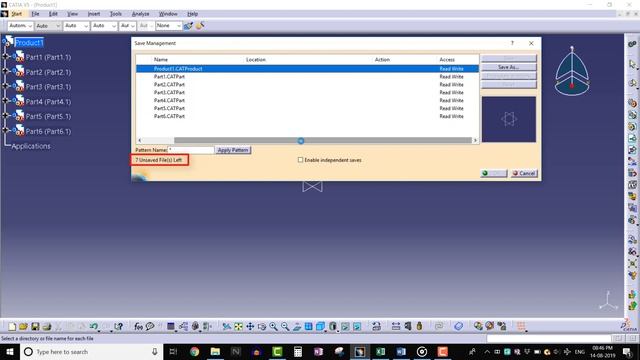Open the Window menu
The height and width of the screenshot is (360, 640).
click(168, 14)
